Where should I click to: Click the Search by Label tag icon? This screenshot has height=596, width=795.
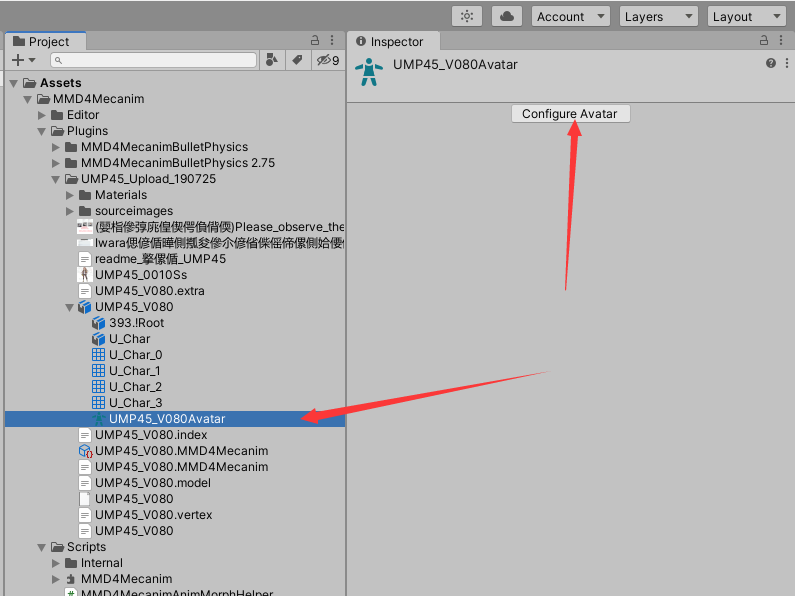(x=296, y=61)
